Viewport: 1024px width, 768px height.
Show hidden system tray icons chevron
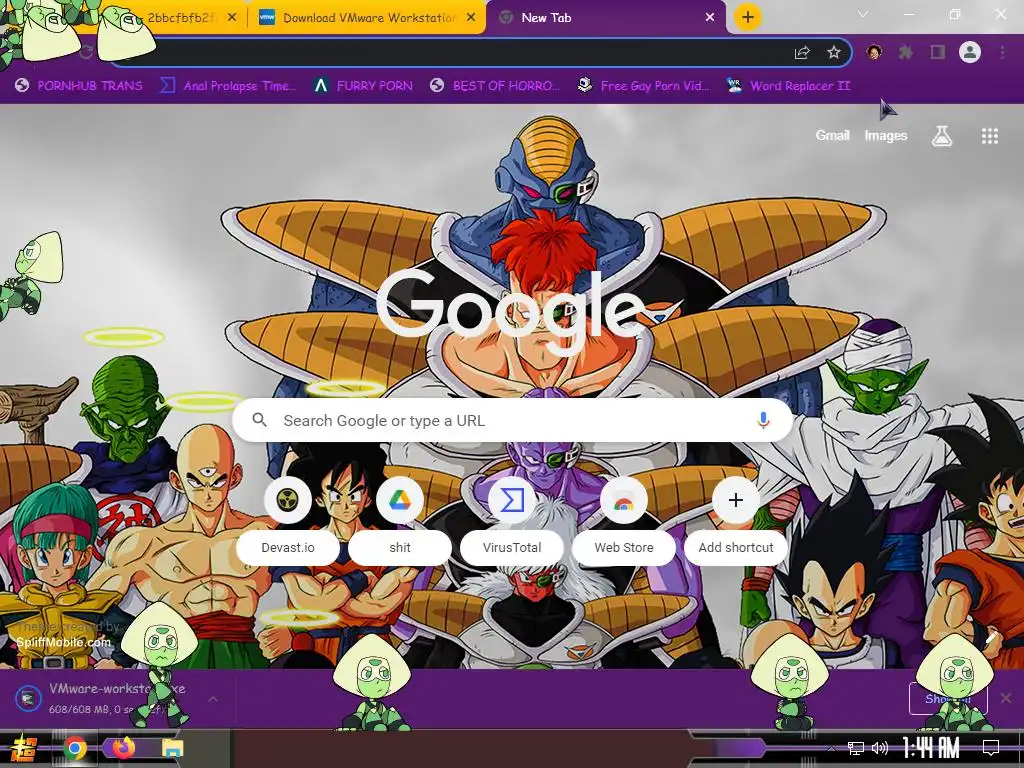[x=831, y=748]
